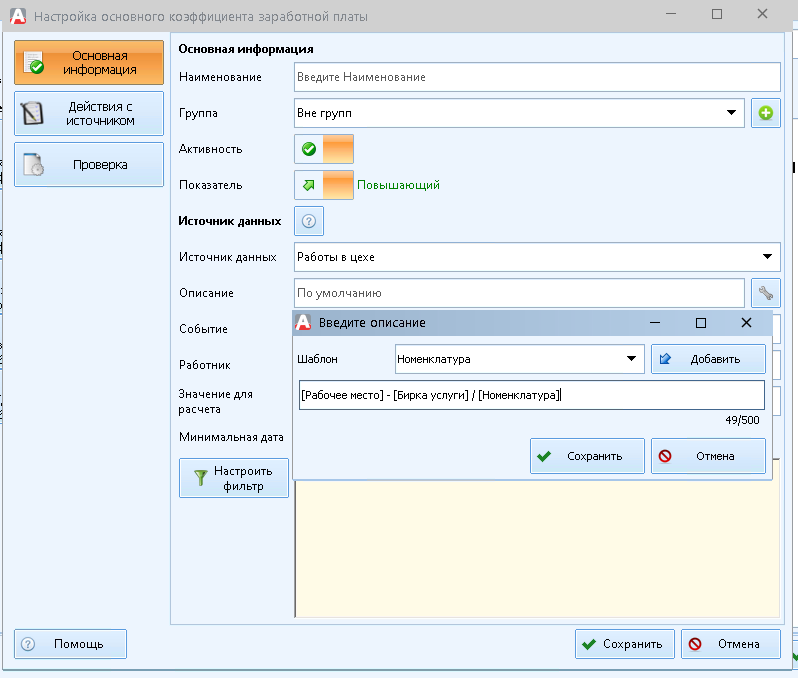The height and width of the screenshot is (678, 798).
Task: Click the wrench icon next to Описание
Action: click(765, 293)
